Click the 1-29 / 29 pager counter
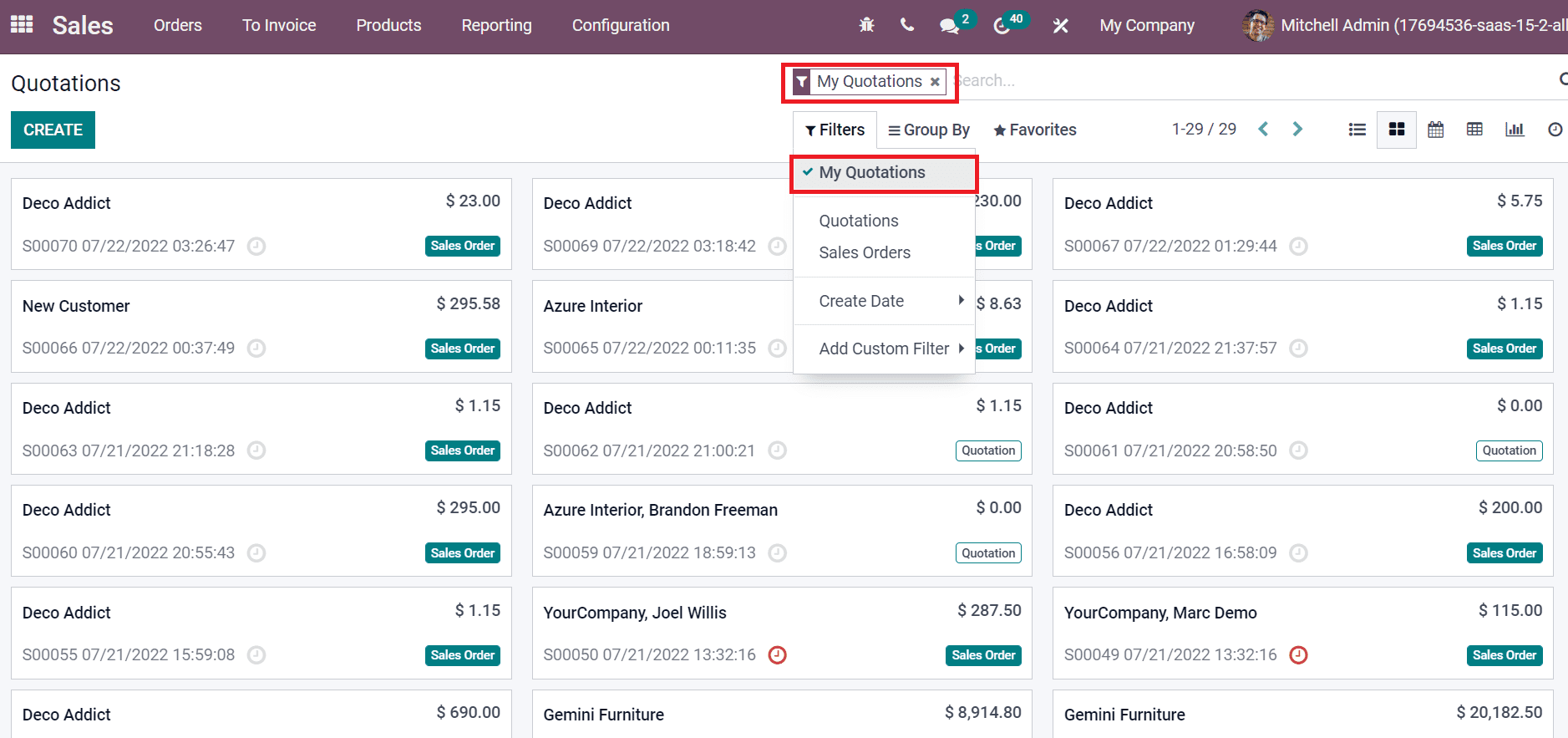The height and width of the screenshot is (738, 1568). pyautogui.click(x=1204, y=129)
